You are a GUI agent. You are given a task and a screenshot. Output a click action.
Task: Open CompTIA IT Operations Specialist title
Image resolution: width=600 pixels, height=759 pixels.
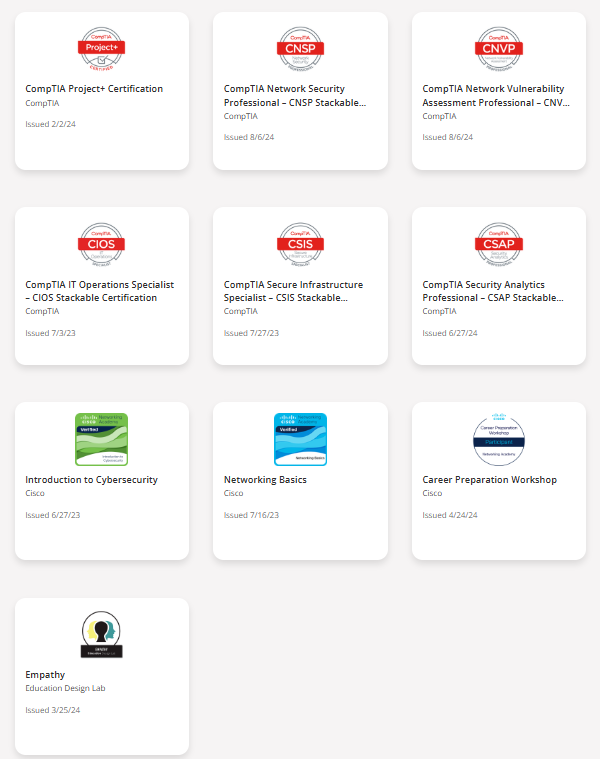(x=100, y=291)
